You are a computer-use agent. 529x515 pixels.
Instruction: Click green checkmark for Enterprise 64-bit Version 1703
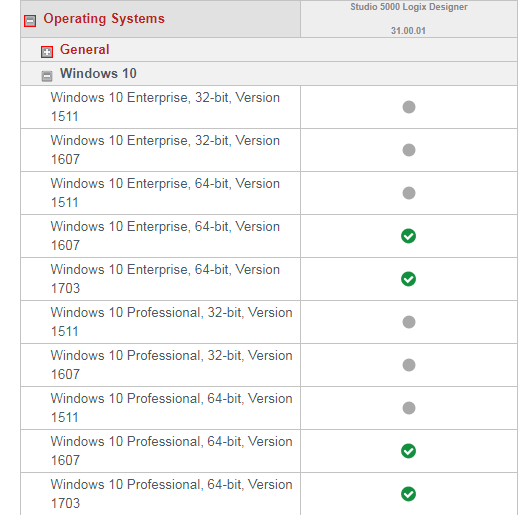[x=408, y=279]
